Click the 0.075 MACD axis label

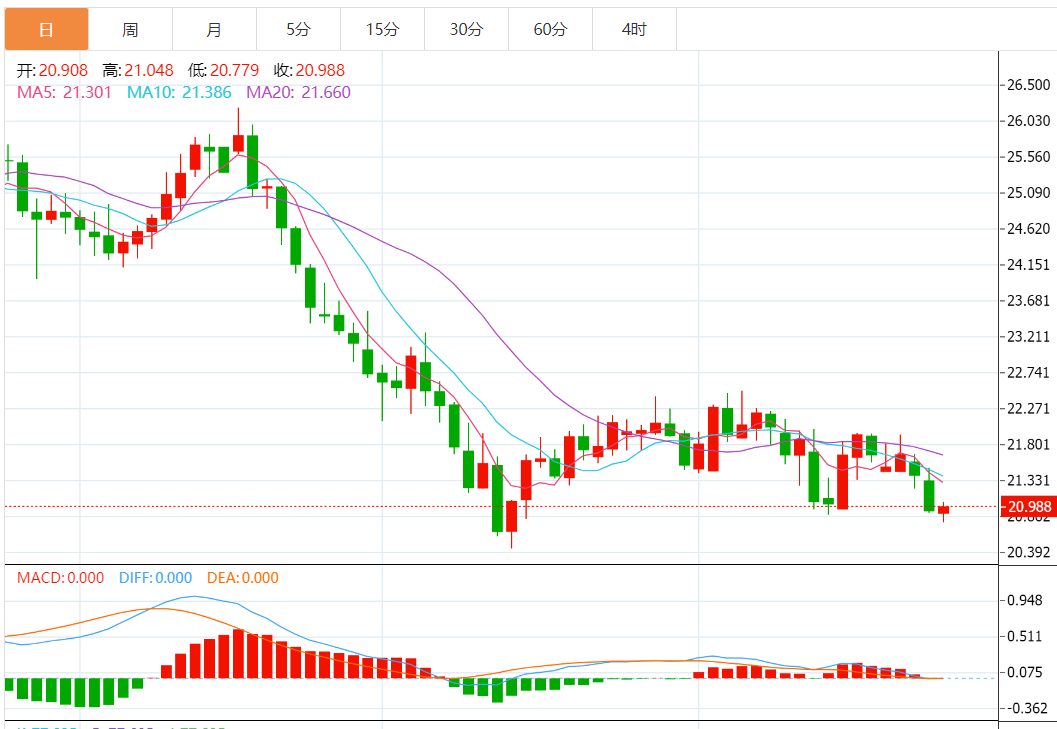coord(1025,672)
